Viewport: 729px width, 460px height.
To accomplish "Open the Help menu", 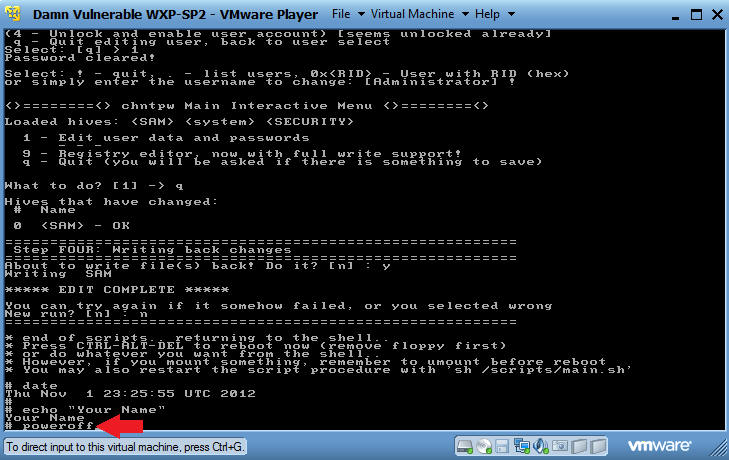I will click(x=487, y=14).
